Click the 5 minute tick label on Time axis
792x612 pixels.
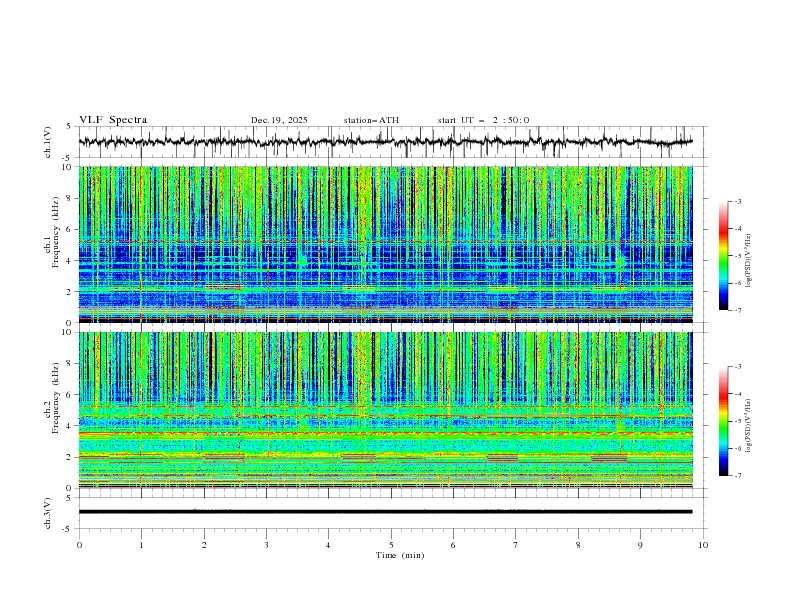coord(391,545)
